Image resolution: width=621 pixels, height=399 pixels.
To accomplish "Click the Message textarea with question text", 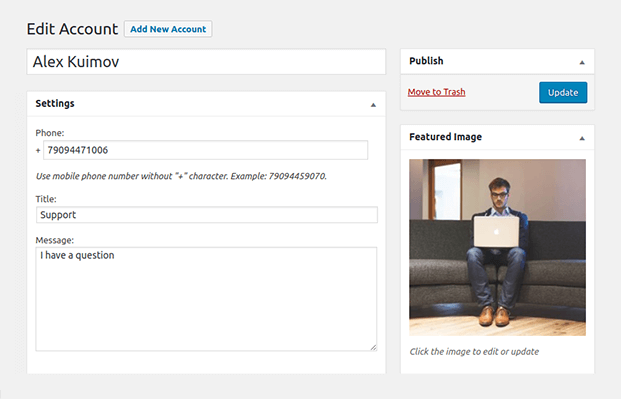I will (x=206, y=299).
